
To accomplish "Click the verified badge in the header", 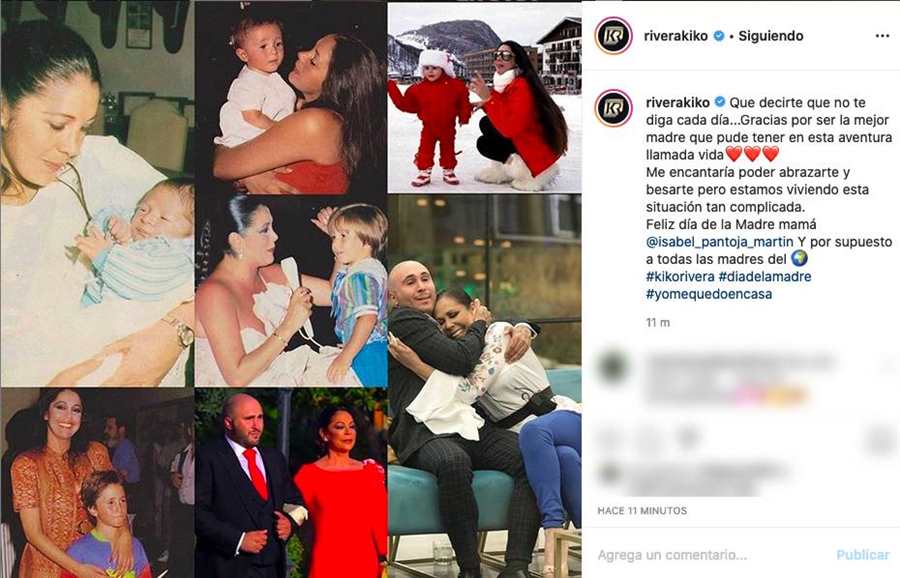I will point(719,36).
